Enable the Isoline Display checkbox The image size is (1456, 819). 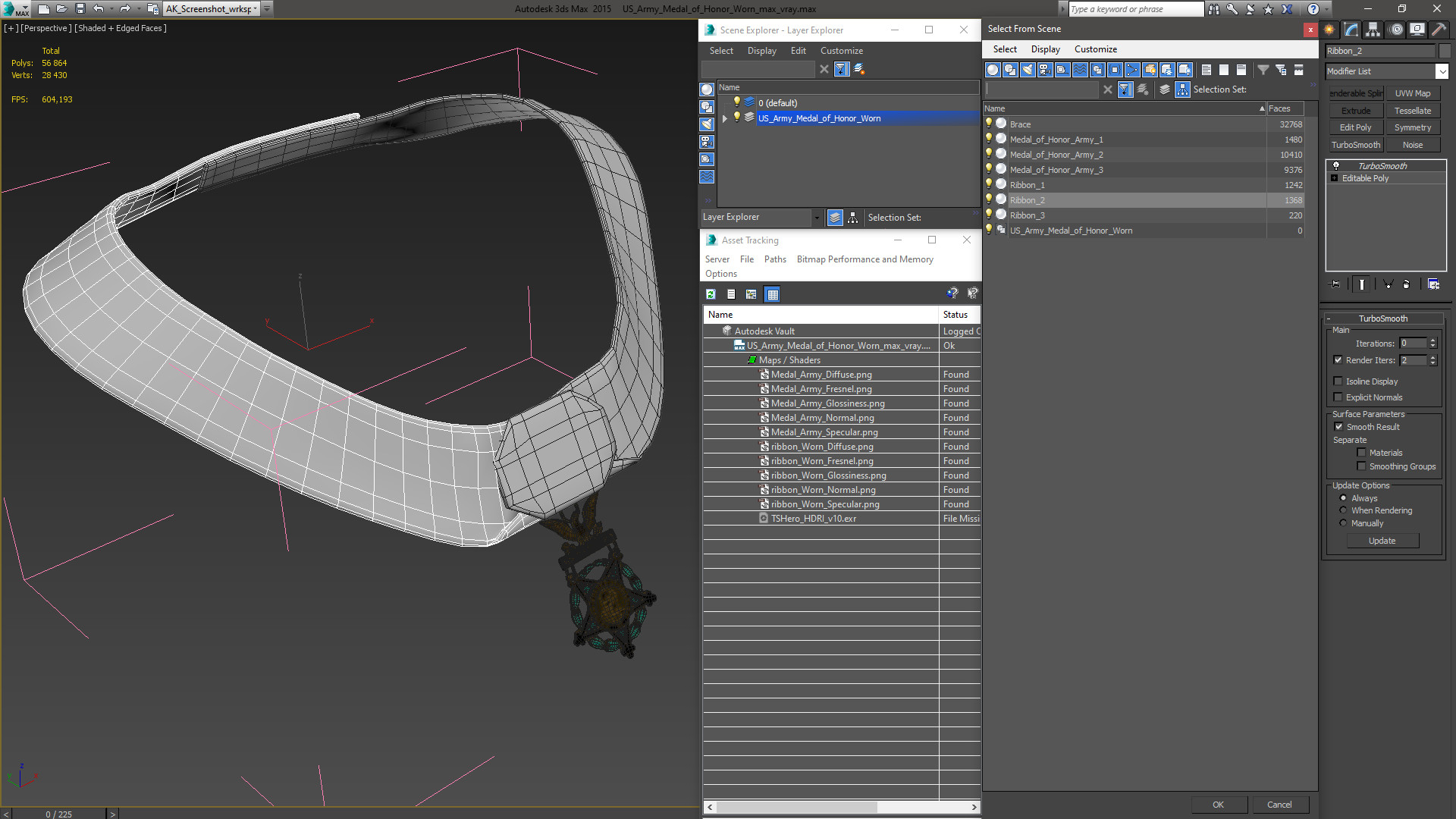[1338, 381]
